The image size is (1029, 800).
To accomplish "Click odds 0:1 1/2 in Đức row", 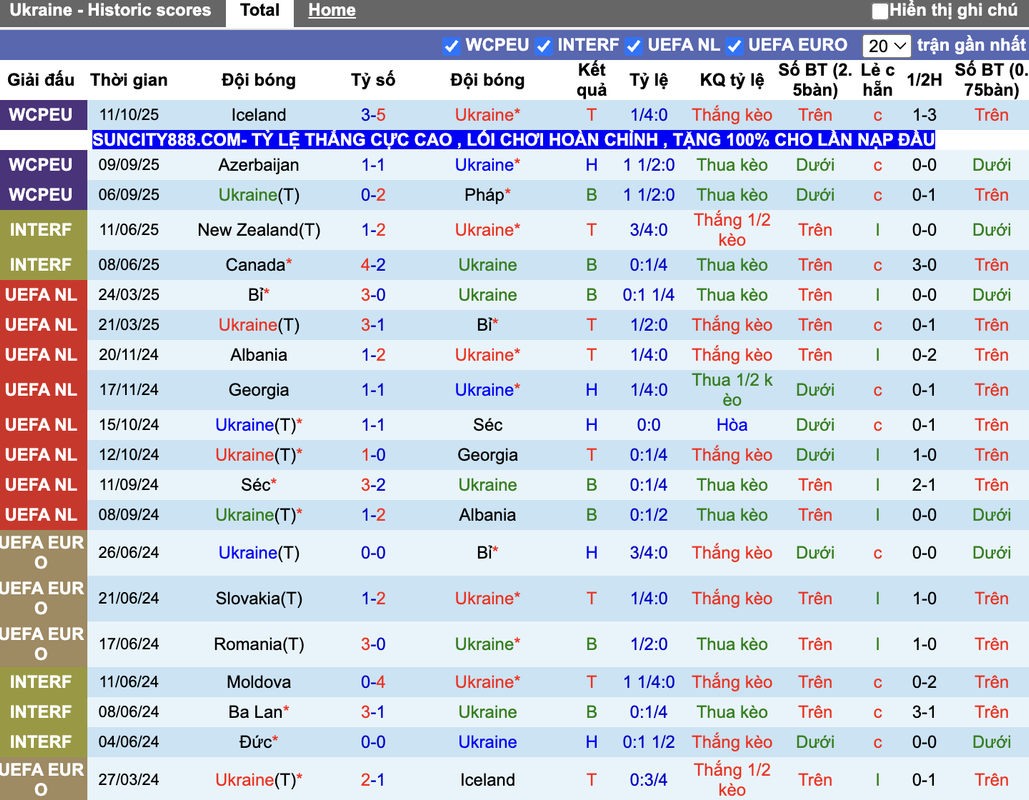I will coord(648,742).
